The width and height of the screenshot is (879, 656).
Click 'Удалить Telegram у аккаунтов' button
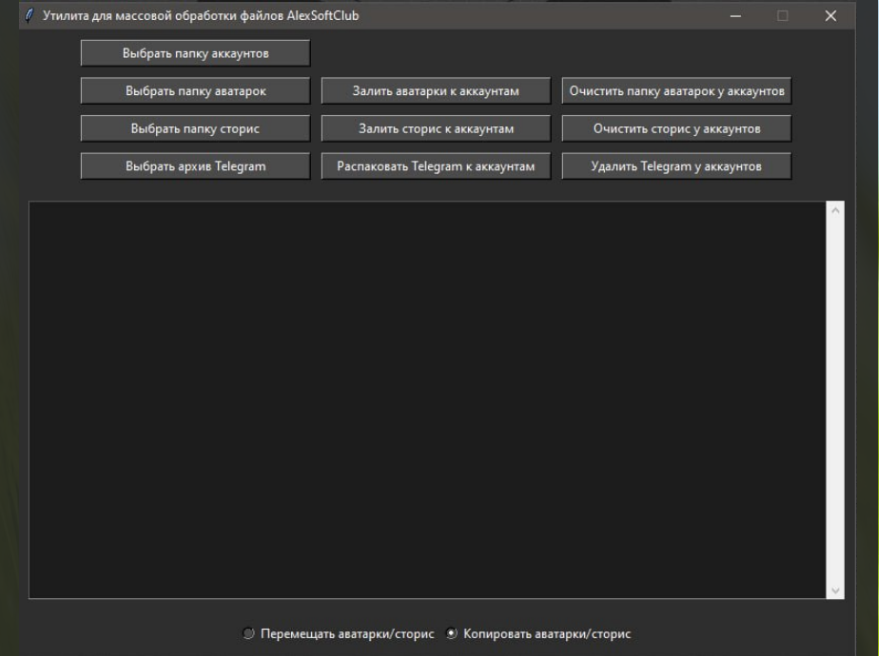(x=677, y=166)
